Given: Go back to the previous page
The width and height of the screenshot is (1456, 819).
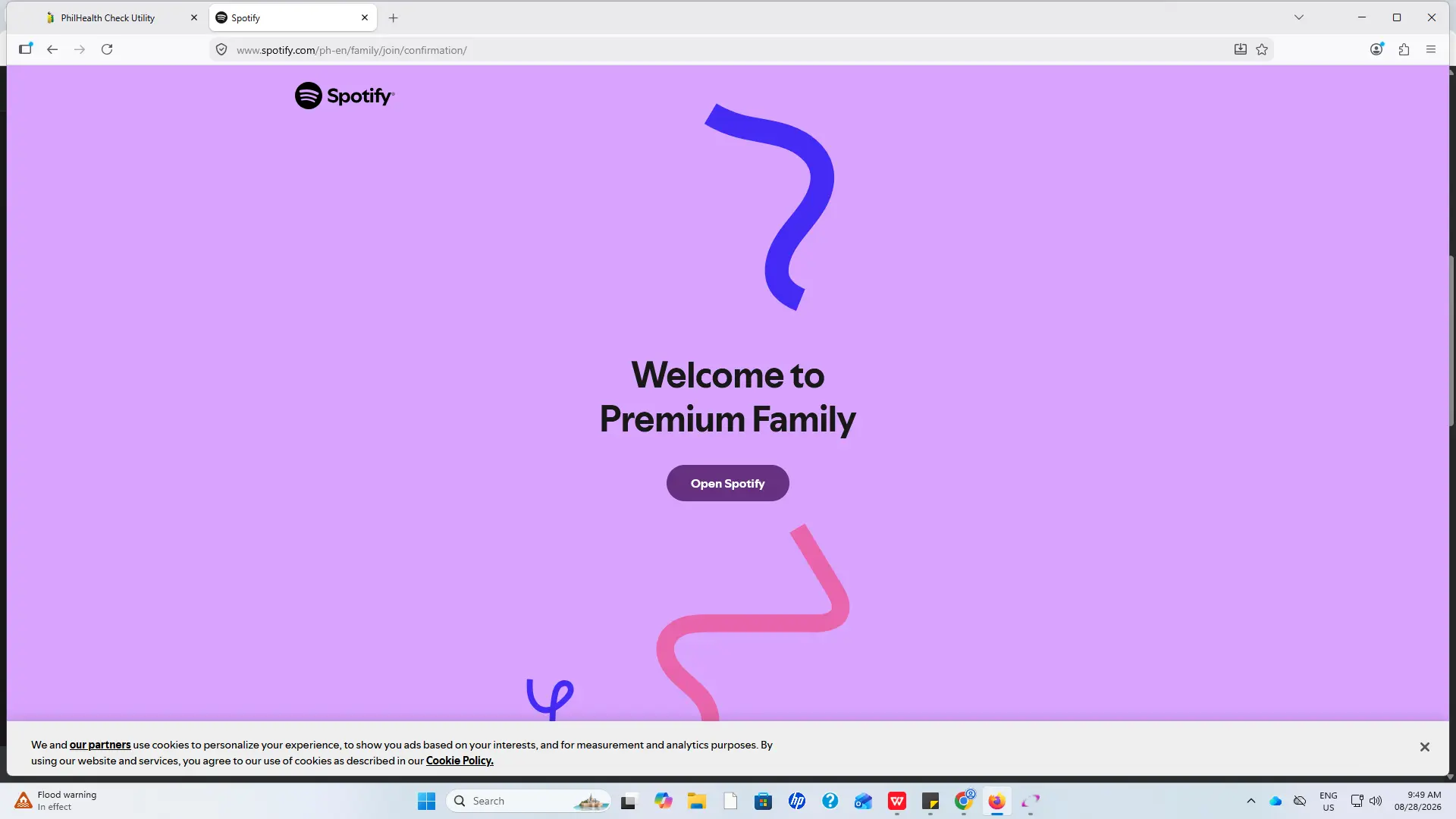Looking at the screenshot, I should click(52, 49).
